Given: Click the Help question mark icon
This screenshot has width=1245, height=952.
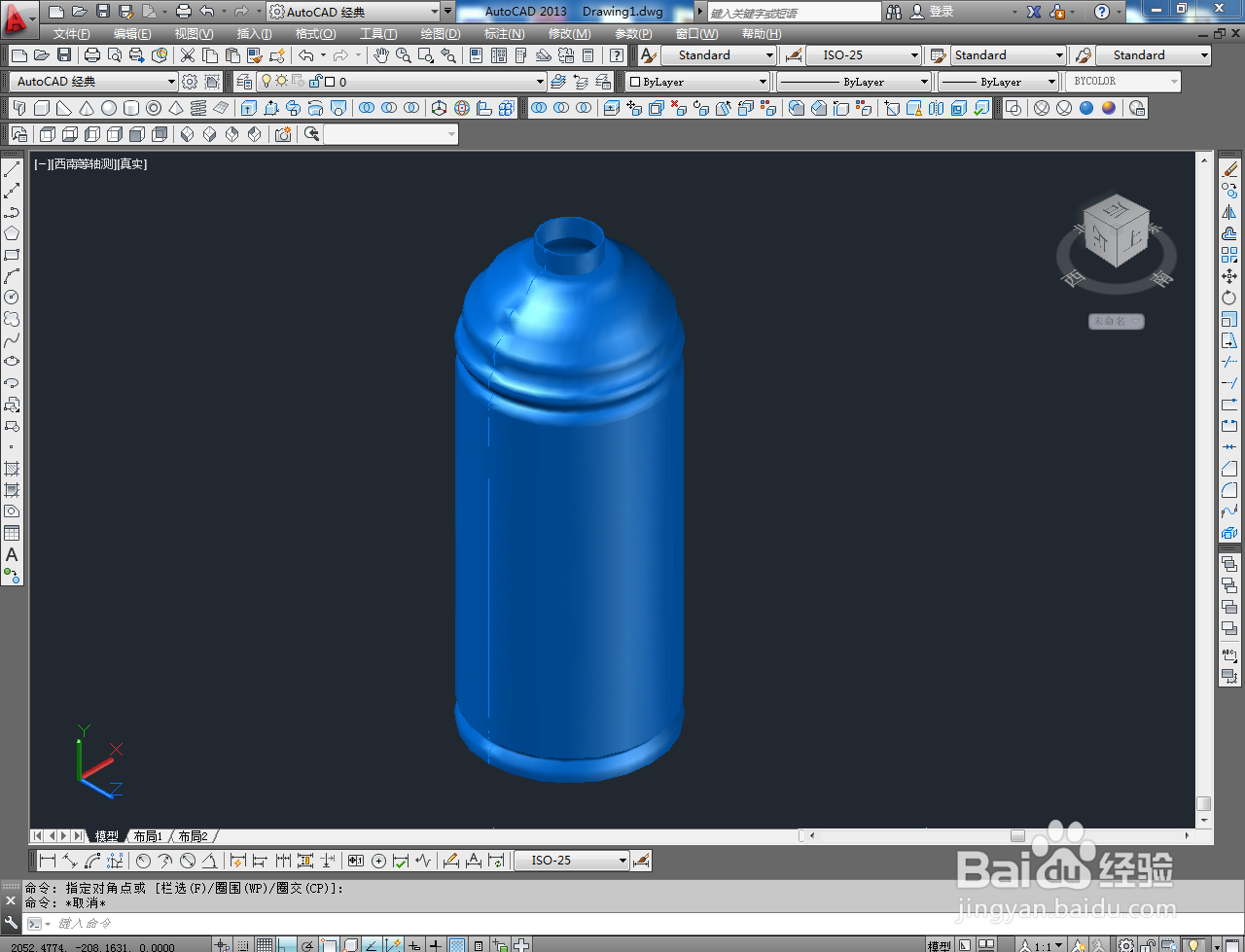Looking at the screenshot, I should (x=1101, y=12).
